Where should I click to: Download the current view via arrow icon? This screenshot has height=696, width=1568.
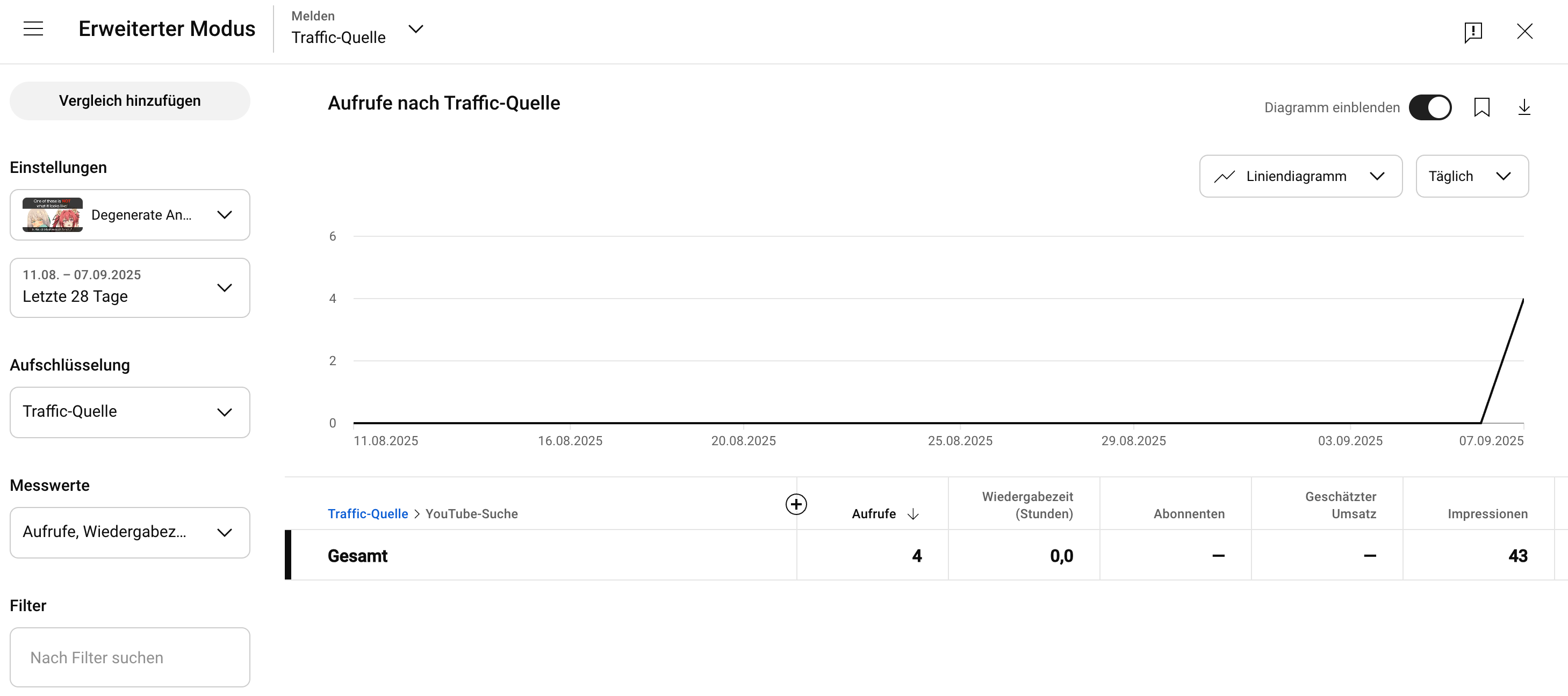click(1523, 108)
